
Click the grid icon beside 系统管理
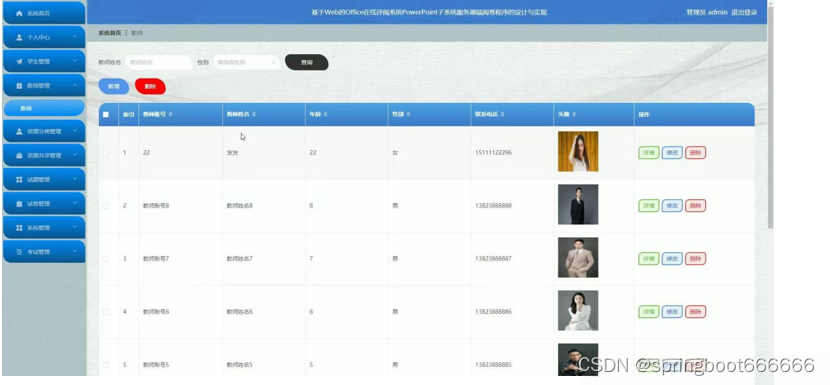click(20, 228)
